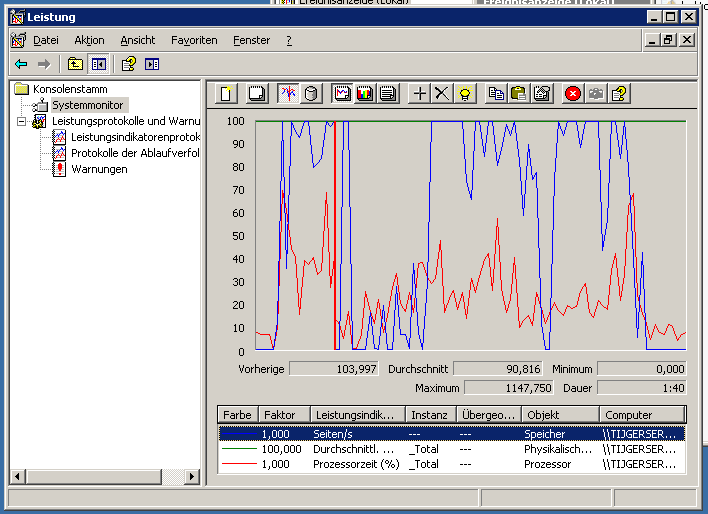Open the Aktion menu
This screenshot has width=708, height=514.
tap(89, 40)
